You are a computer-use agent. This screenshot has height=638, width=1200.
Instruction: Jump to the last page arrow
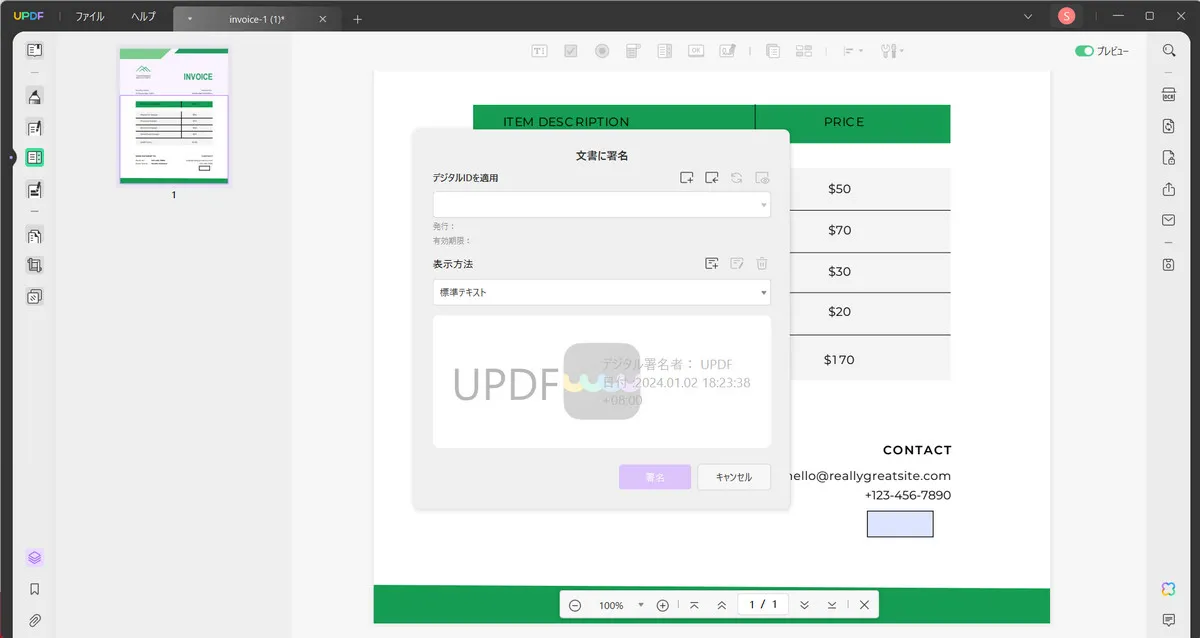click(x=832, y=605)
